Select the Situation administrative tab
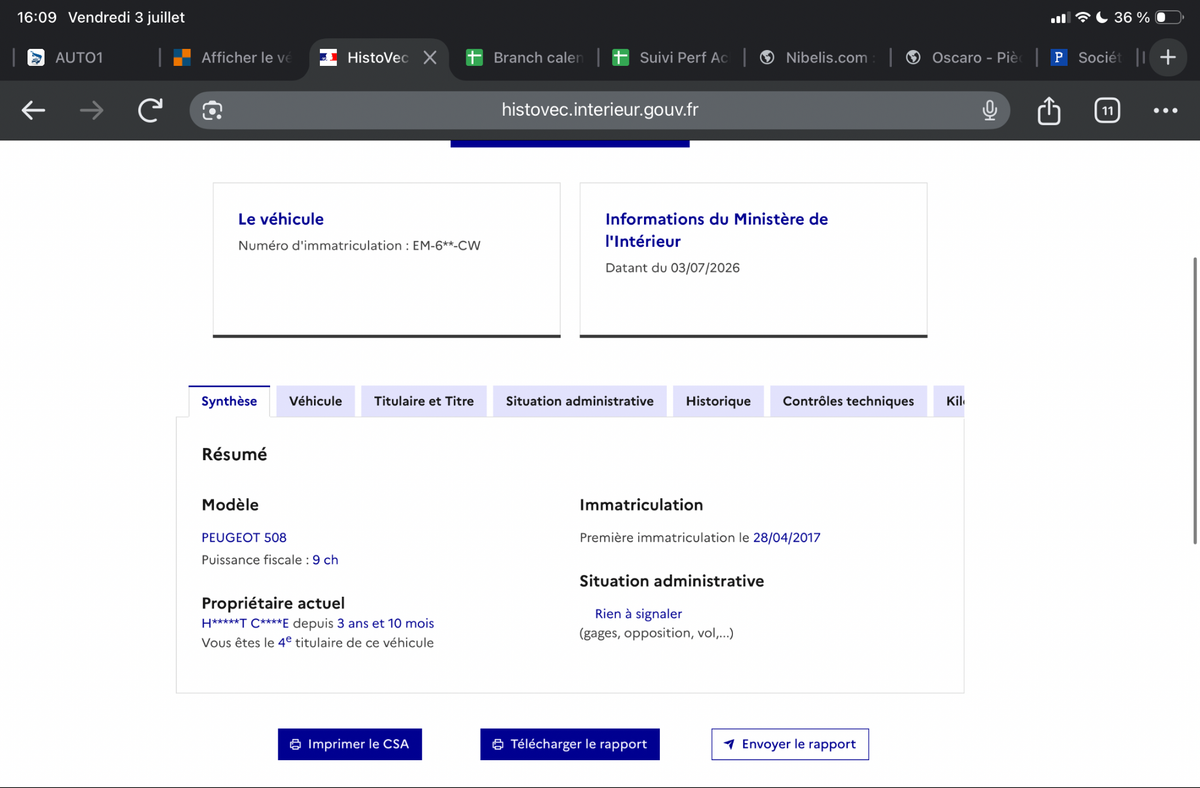 [x=580, y=401]
